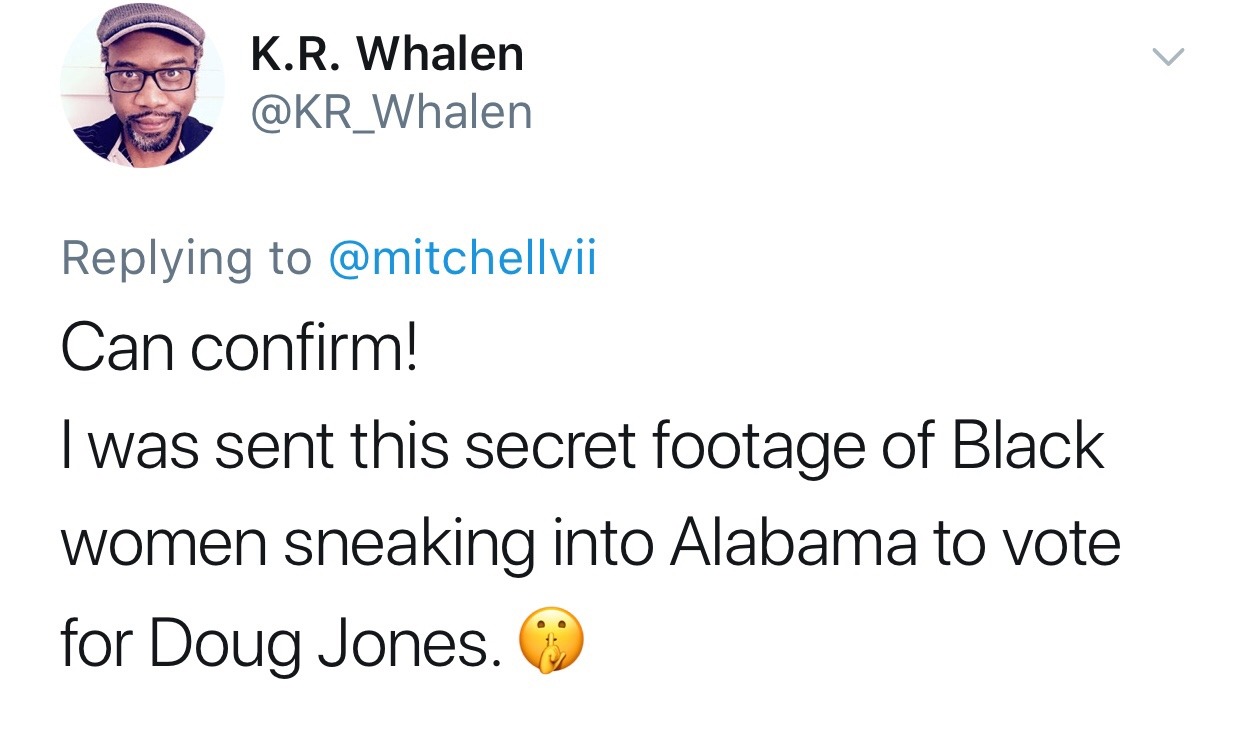
Task: Open the @mitchellvii mention link
Action: click(462, 258)
